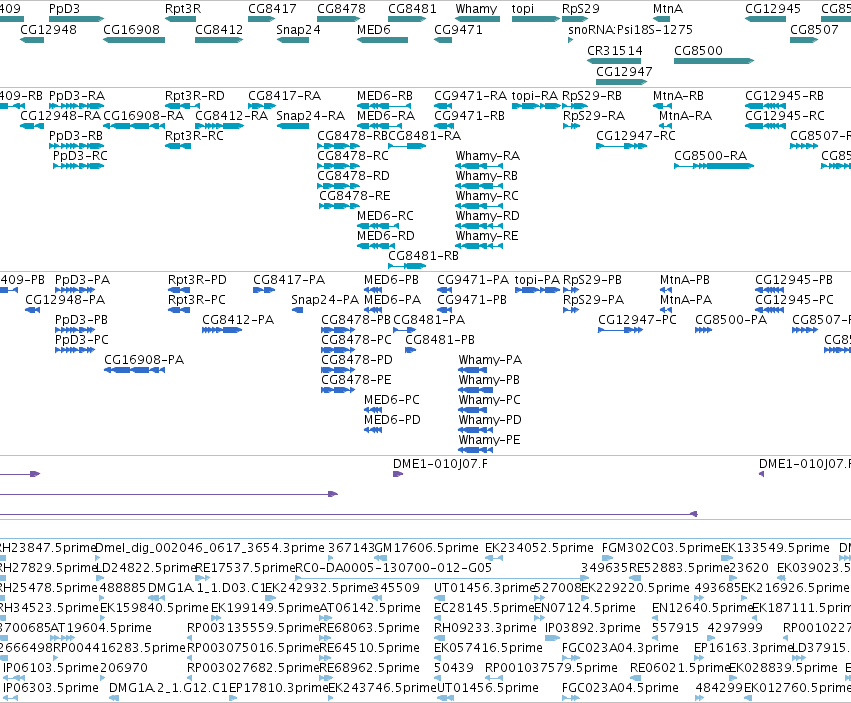Open the CG8417 gene feature
Image resolution: width=851 pixels, height=703 pixels.
[x=262, y=20]
